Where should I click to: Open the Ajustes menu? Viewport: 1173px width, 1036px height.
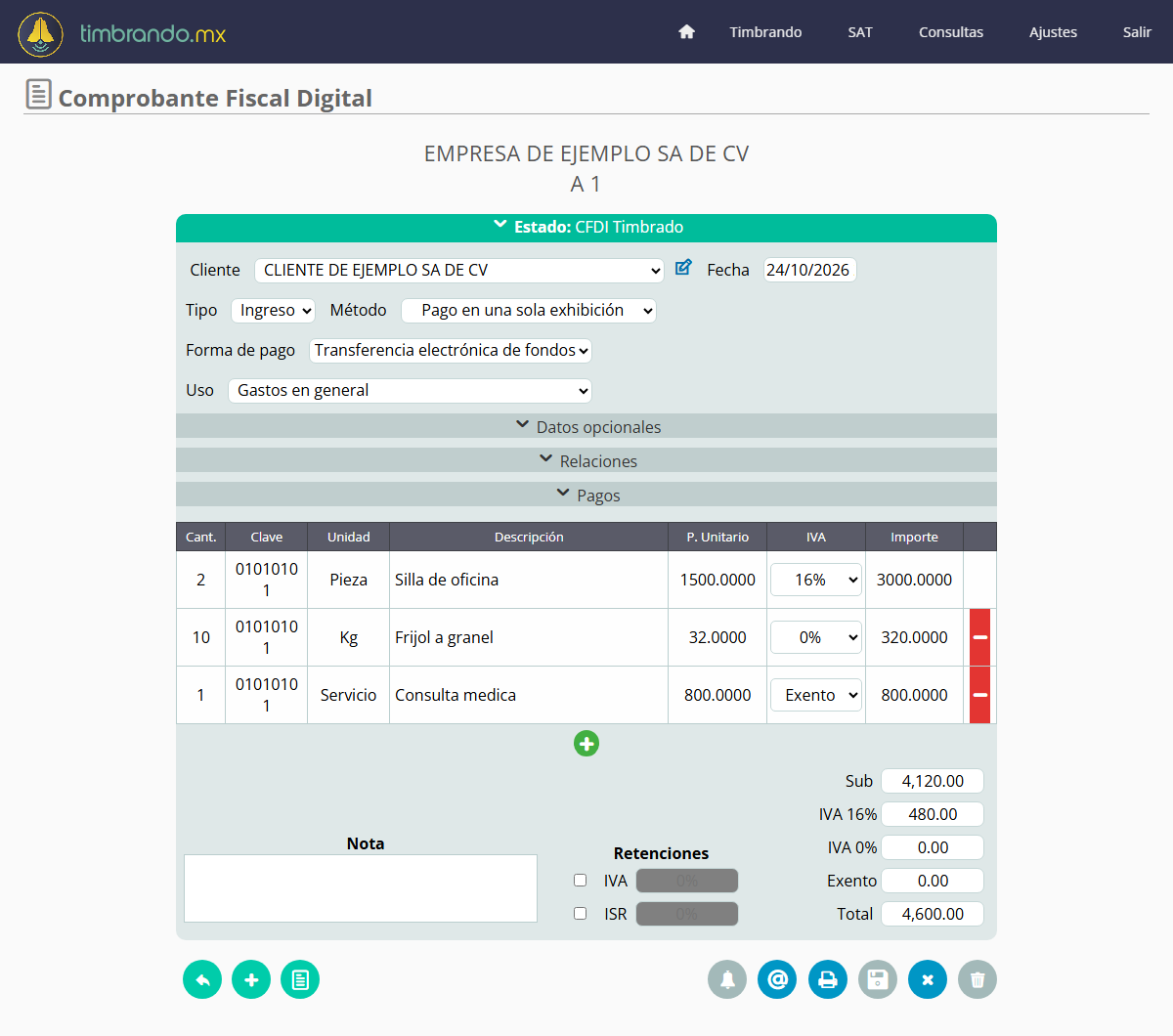(x=1053, y=32)
